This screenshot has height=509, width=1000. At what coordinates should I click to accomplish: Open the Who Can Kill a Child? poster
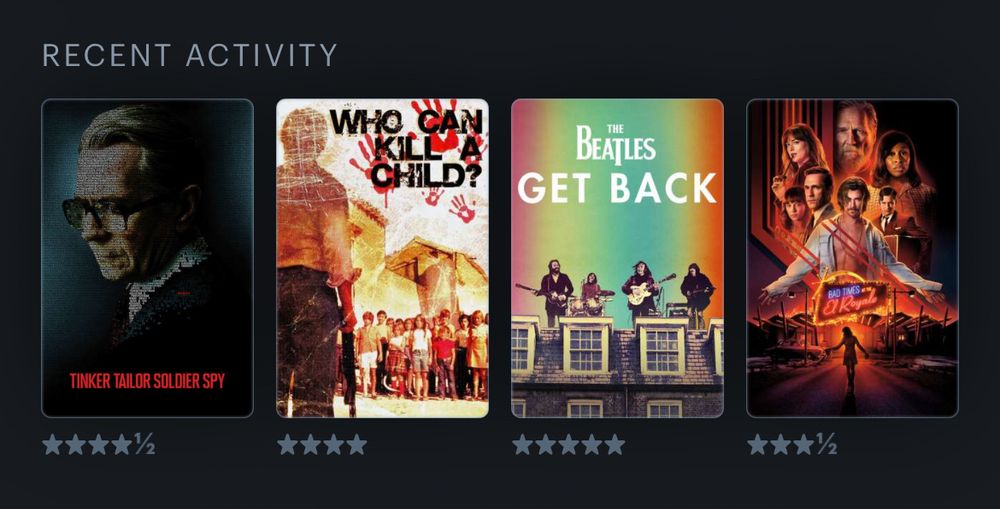[382, 258]
